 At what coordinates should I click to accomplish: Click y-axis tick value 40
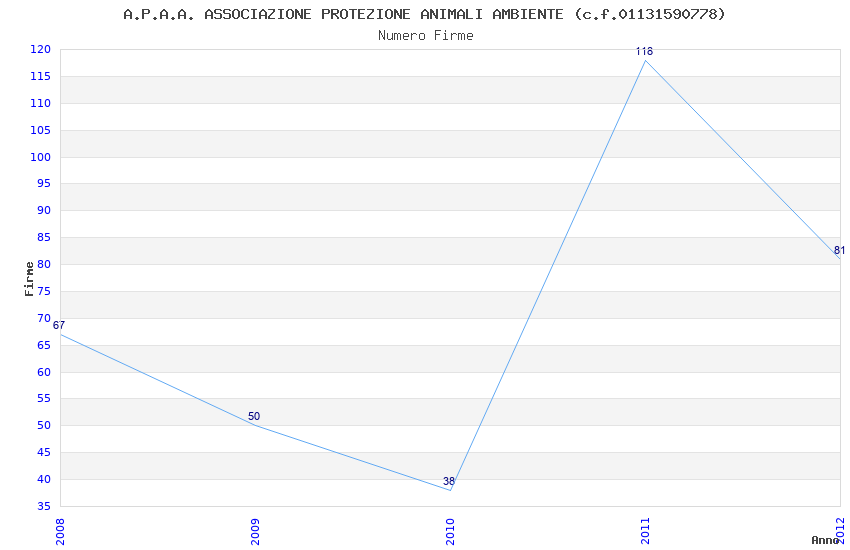pos(44,479)
